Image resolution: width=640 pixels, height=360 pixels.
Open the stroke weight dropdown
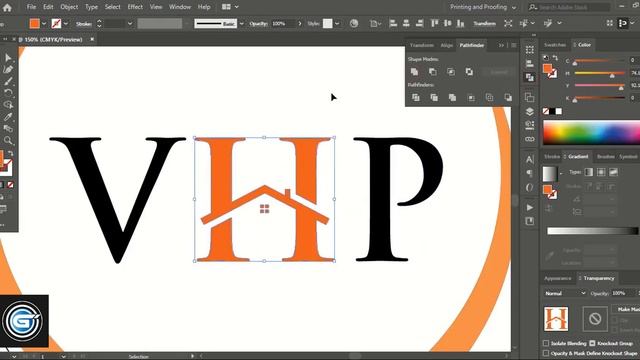(130, 24)
